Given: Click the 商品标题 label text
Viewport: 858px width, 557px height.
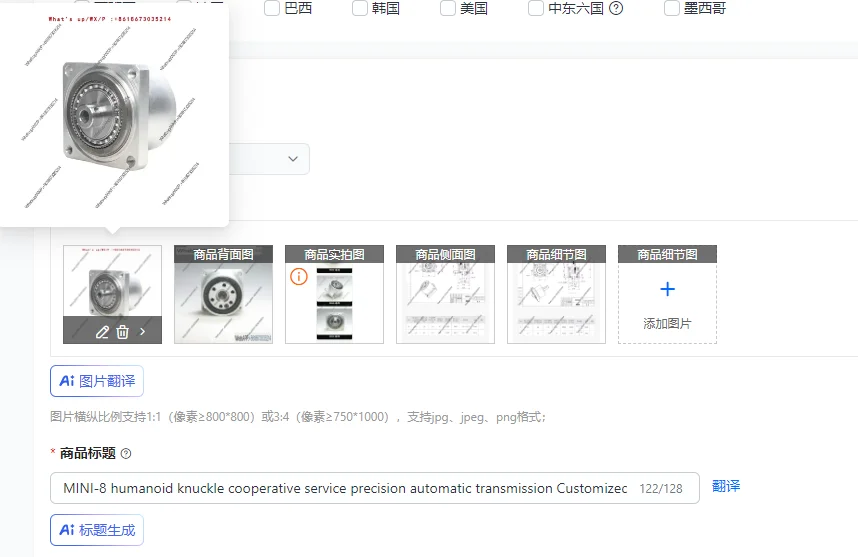Looking at the screenshot, I should [x=88, y=454].
